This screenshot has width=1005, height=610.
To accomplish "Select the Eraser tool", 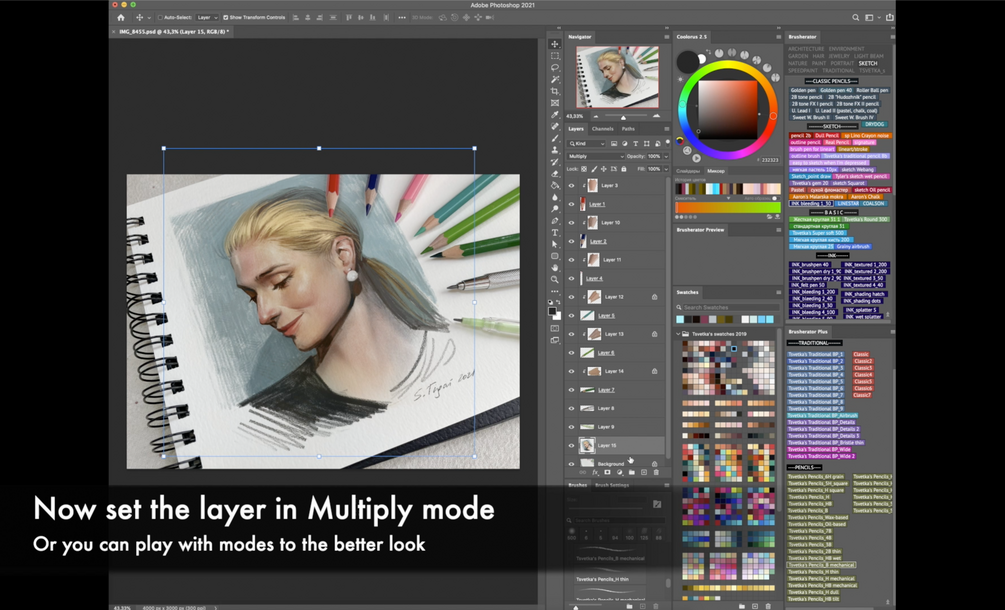I will point(555,174).
